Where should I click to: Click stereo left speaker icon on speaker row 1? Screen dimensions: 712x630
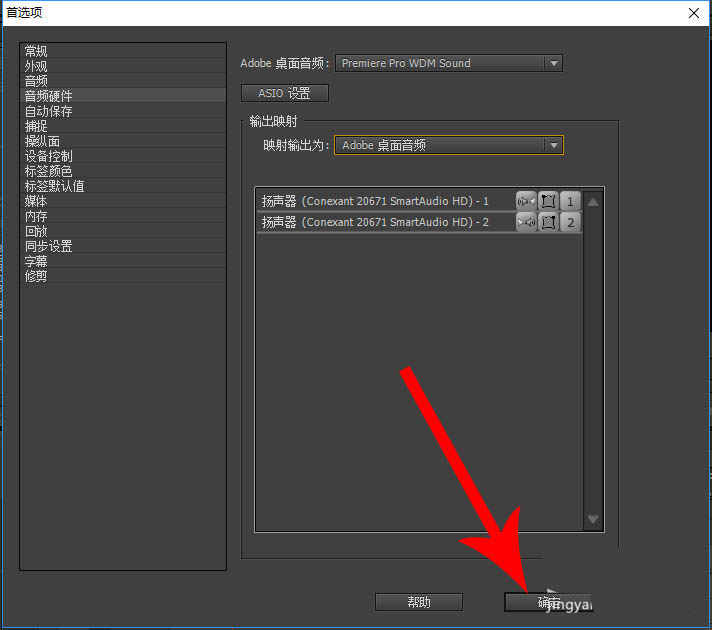[x=526, y=201]
